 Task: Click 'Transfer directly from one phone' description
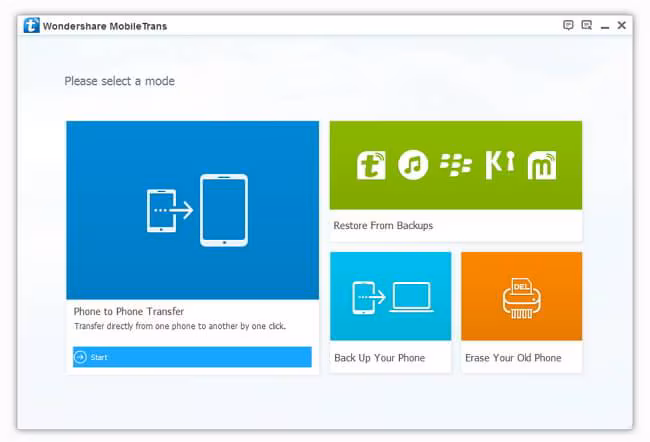point(180,326)
